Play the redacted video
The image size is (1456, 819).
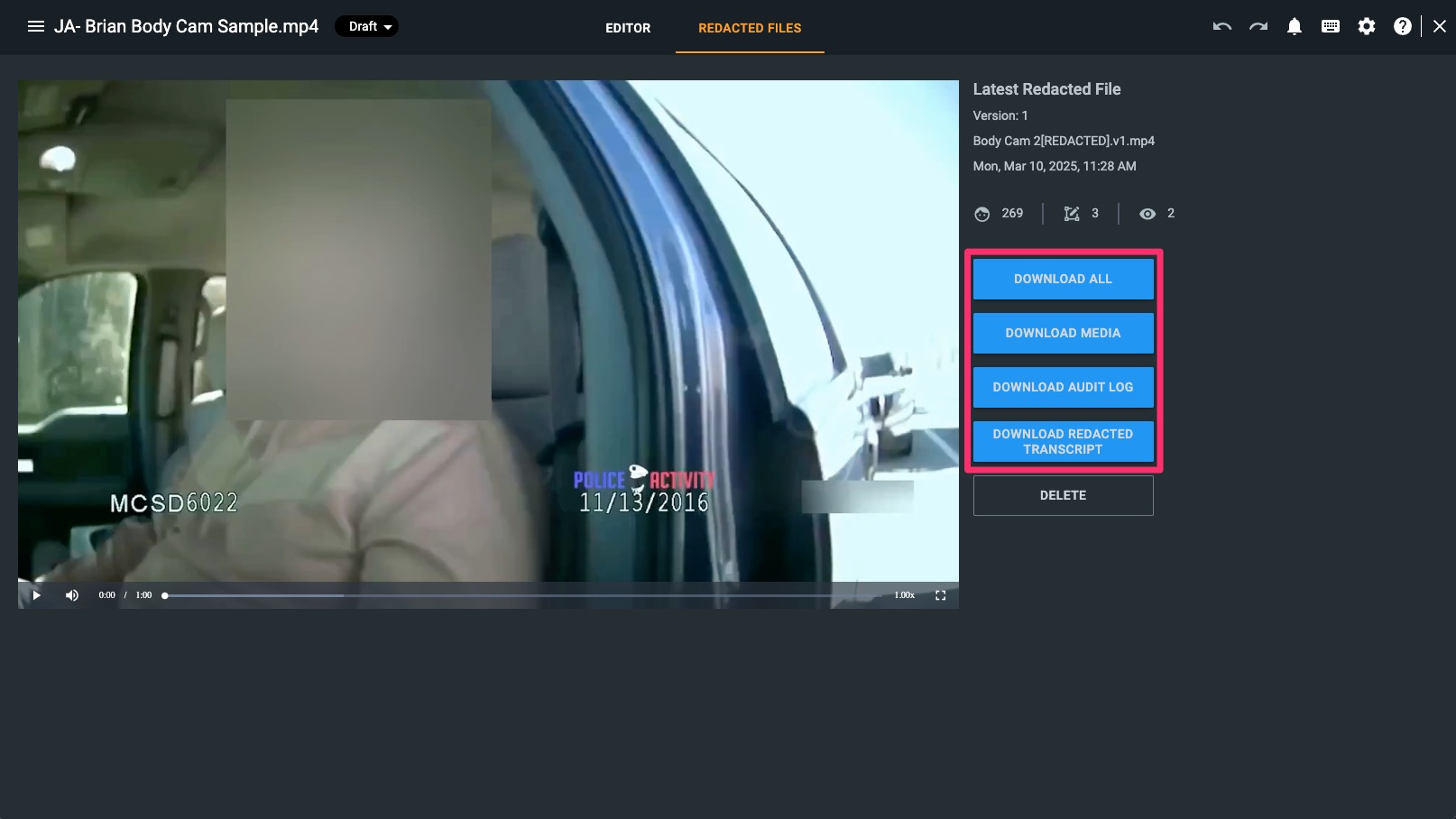point(37,595)
